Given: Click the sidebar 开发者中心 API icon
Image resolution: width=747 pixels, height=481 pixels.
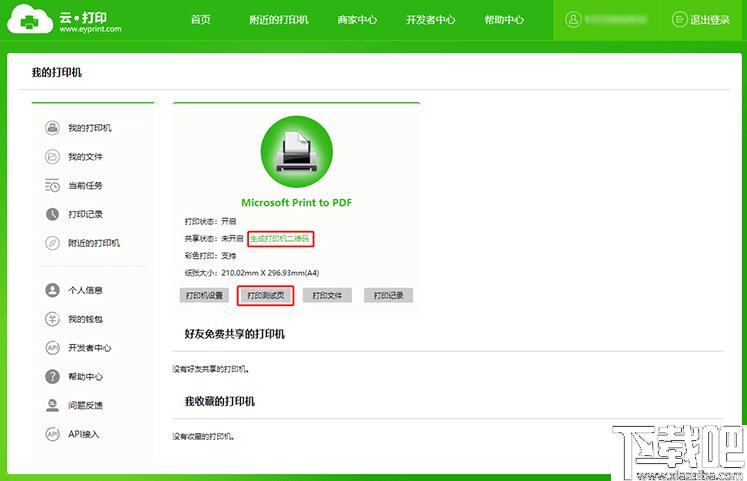Looking at the screenshot, I should coord(52,348).
